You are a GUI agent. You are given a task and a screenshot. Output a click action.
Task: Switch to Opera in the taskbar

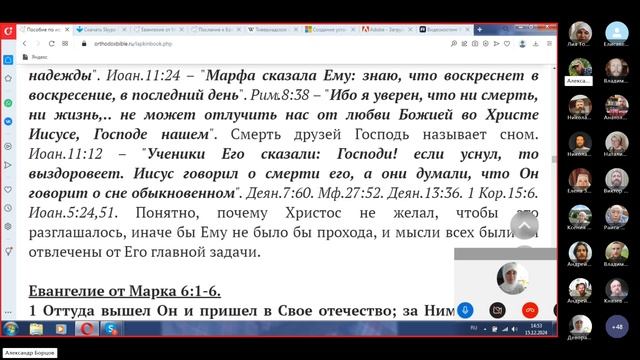point(87,329)
